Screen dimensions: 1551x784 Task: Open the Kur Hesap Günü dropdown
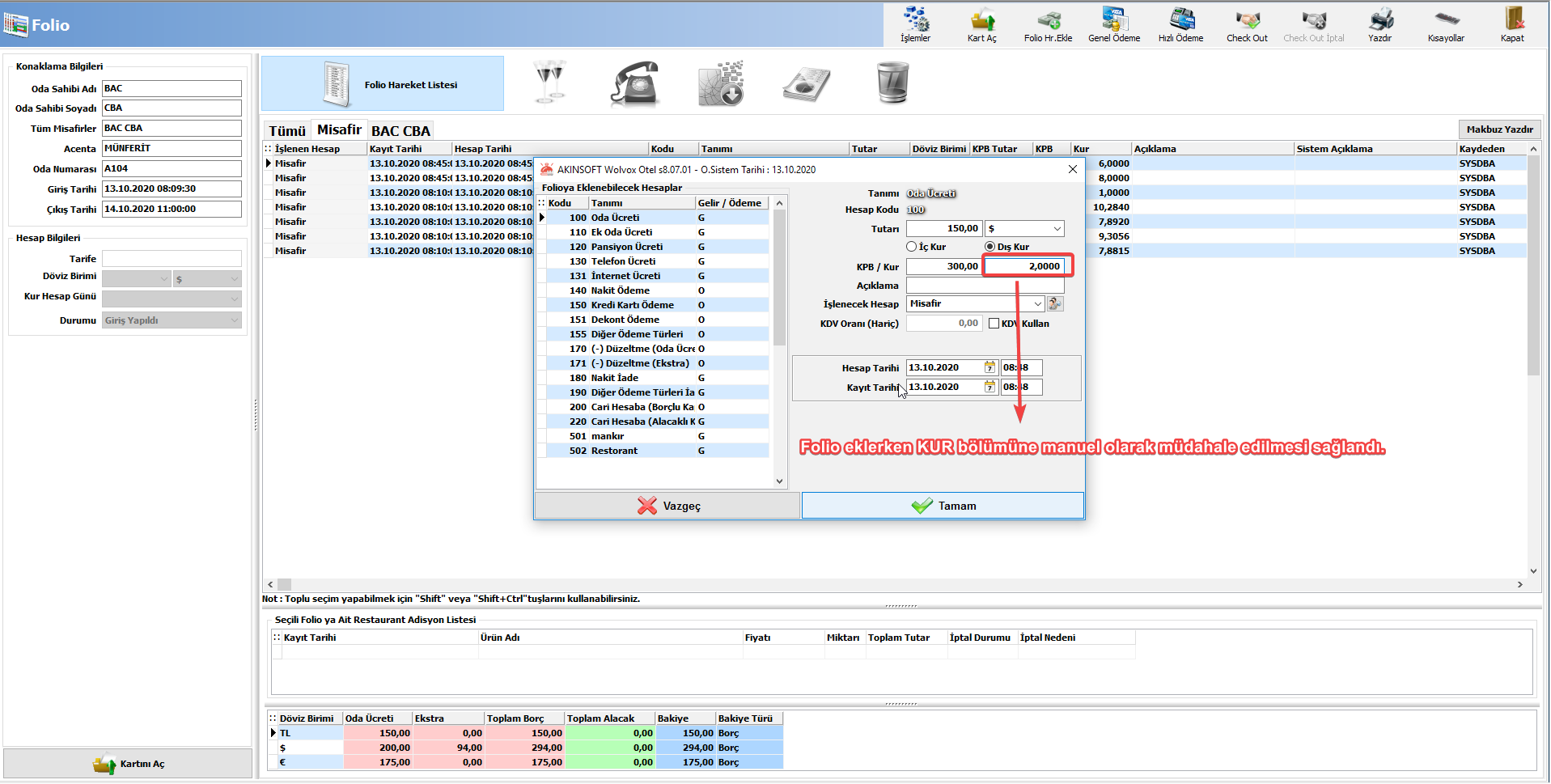pyautogui.click(x=172, y=299)
